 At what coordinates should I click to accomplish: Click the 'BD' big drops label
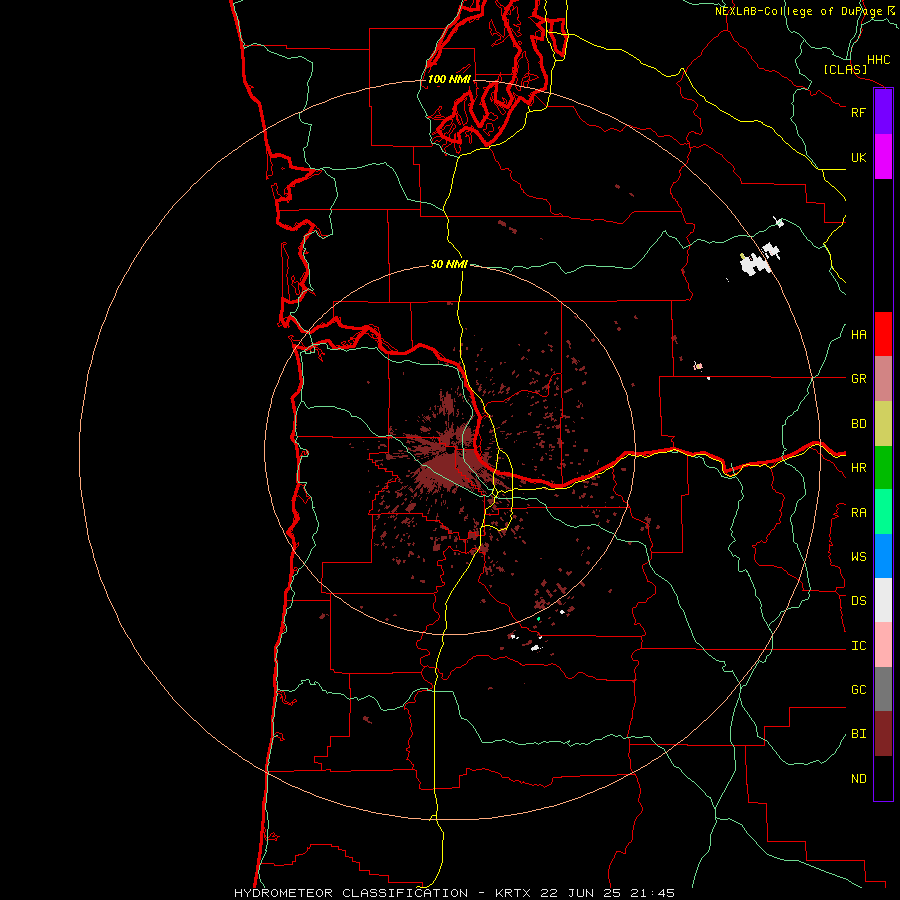(858, 424)
